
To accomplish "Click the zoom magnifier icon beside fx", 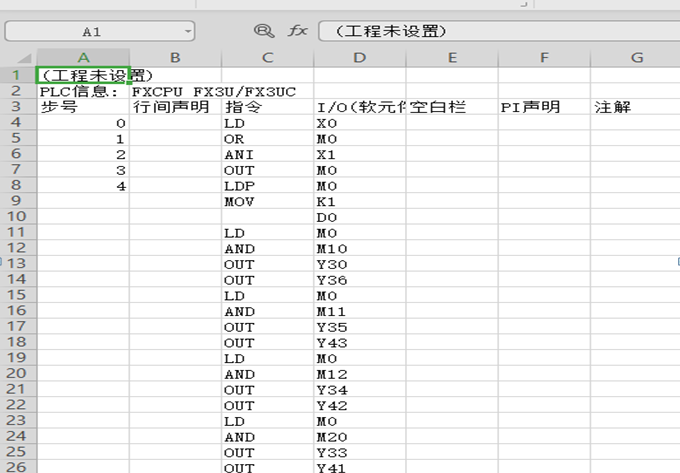I will point(264,31).
